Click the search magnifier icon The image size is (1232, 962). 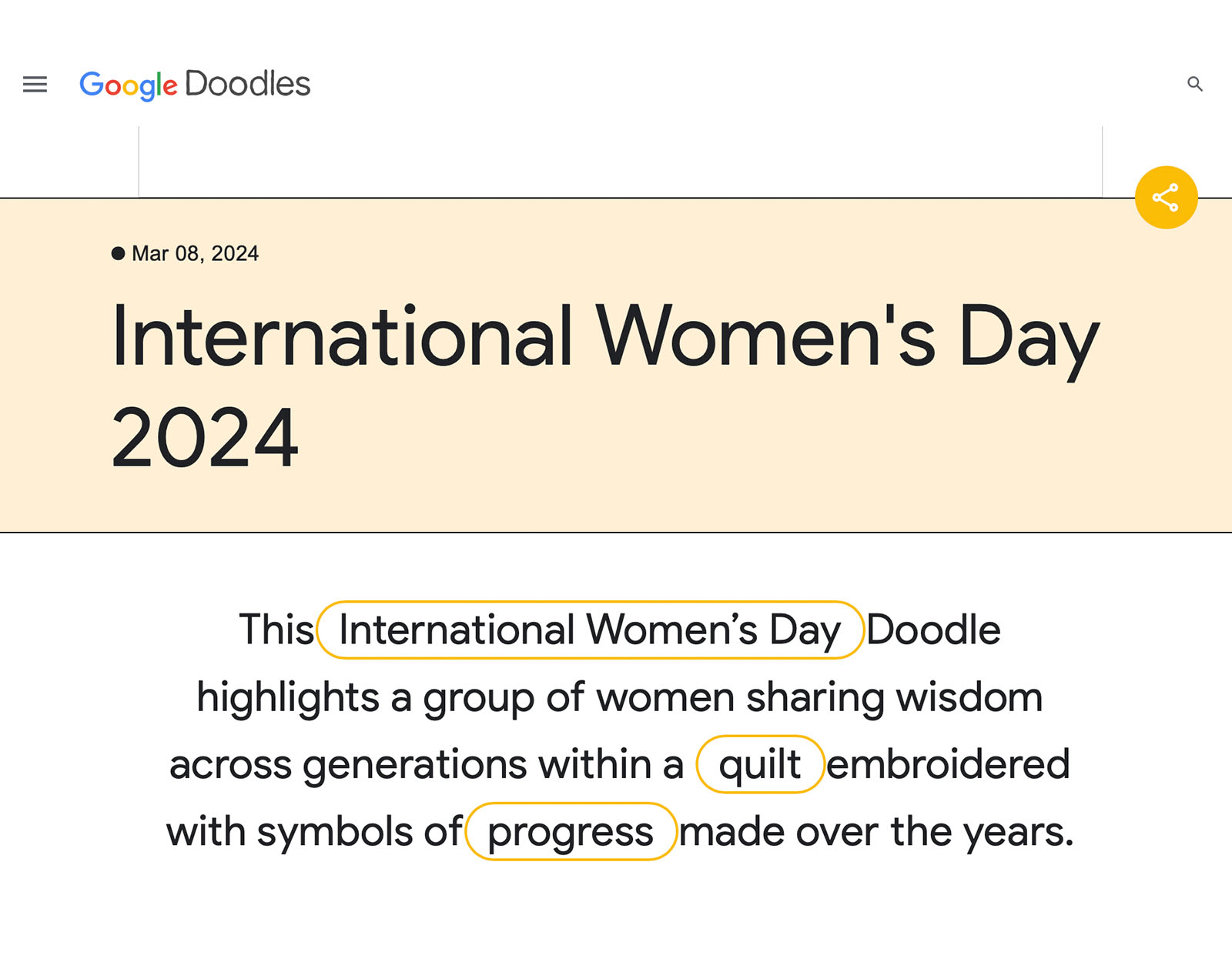(x=1194, y=84)
